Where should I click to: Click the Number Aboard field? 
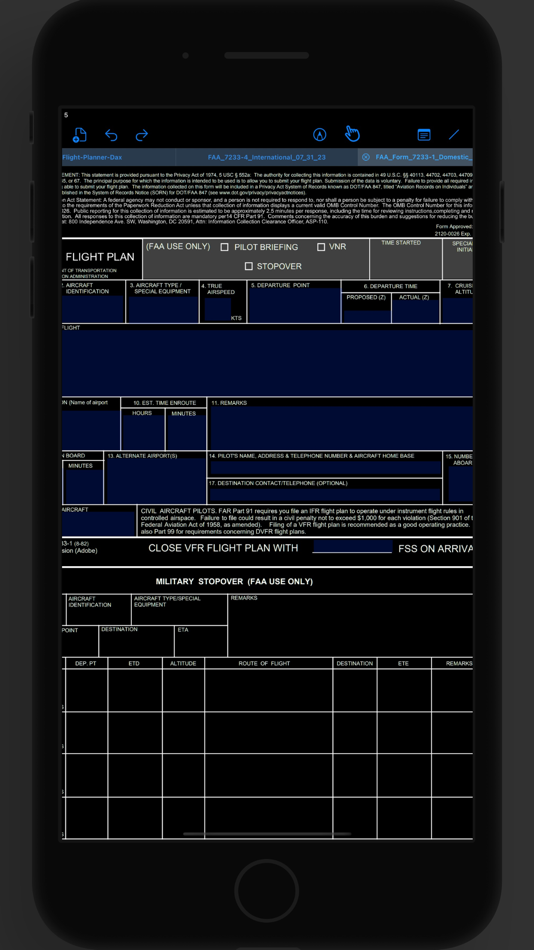pos(460,485)
